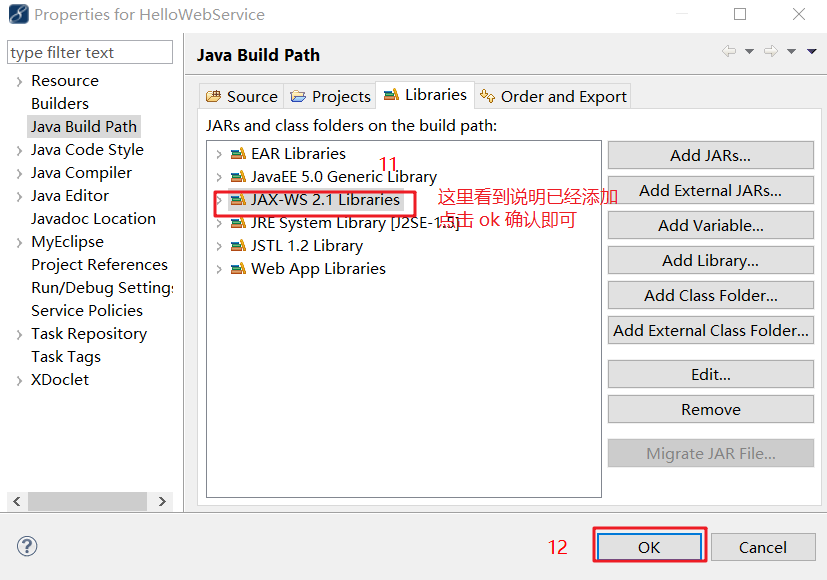Image resolution: width=827 pixels, height=580 pixels.
Task: Switch to the Projects tab
Action: (330, 96)
